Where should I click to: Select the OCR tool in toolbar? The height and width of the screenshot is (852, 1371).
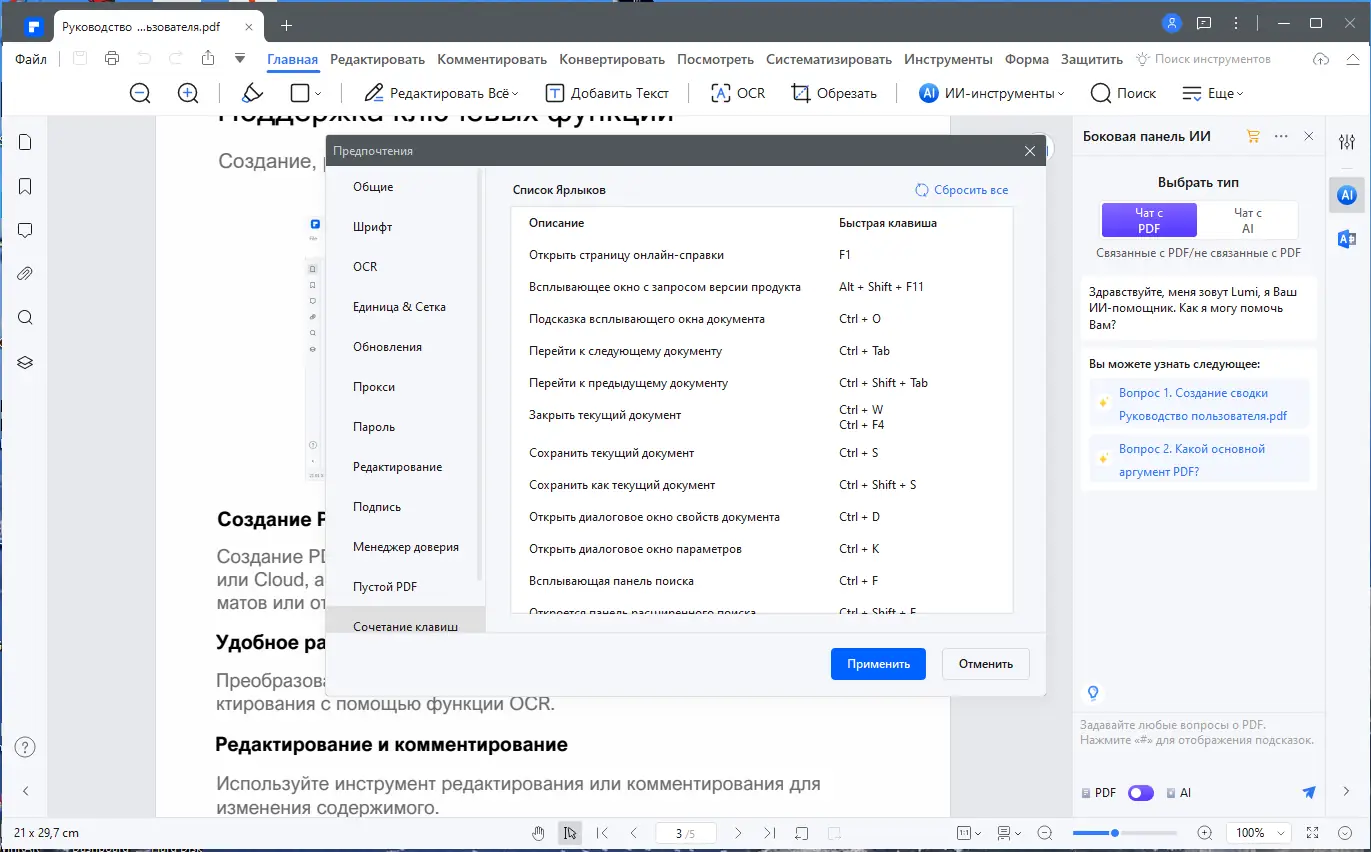[x=737, y=92]
